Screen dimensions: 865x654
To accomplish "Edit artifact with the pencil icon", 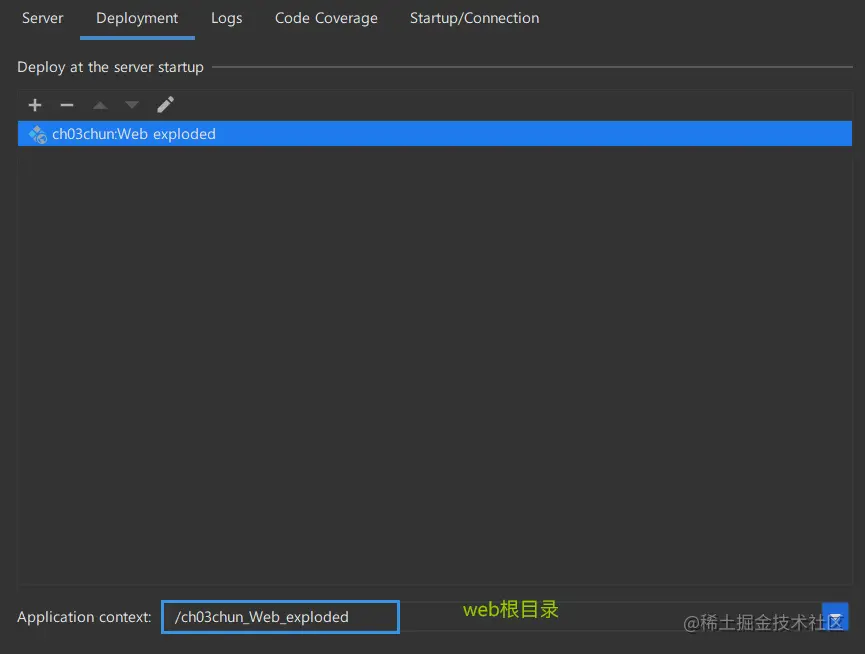I will (165, 105).
